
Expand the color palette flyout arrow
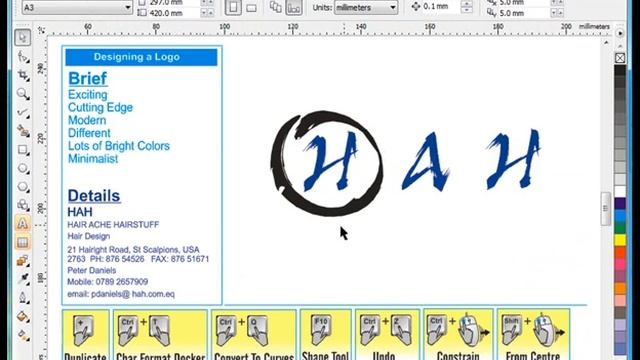[x=620, y=33]
